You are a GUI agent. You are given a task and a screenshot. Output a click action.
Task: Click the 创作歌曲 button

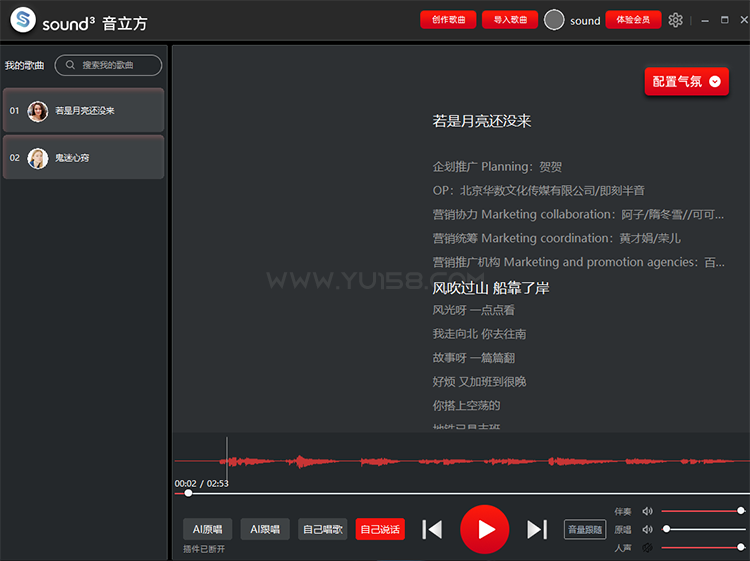click(x=448, y=20)
